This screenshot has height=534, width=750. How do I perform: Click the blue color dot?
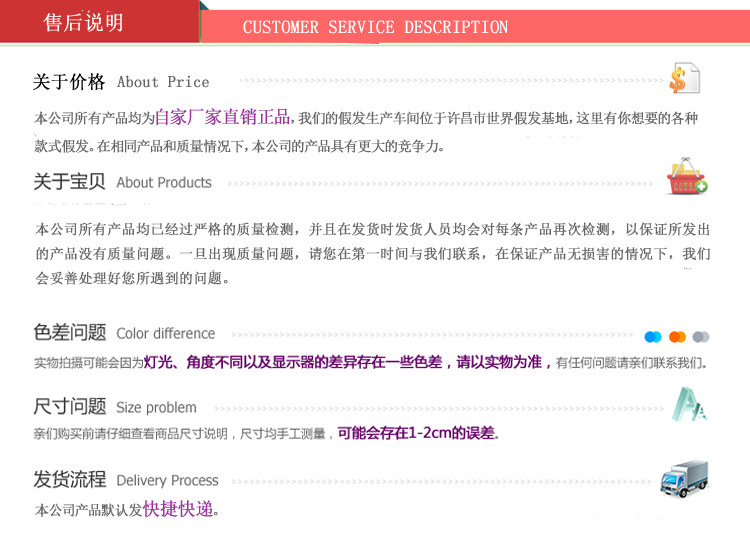(653, 337)
